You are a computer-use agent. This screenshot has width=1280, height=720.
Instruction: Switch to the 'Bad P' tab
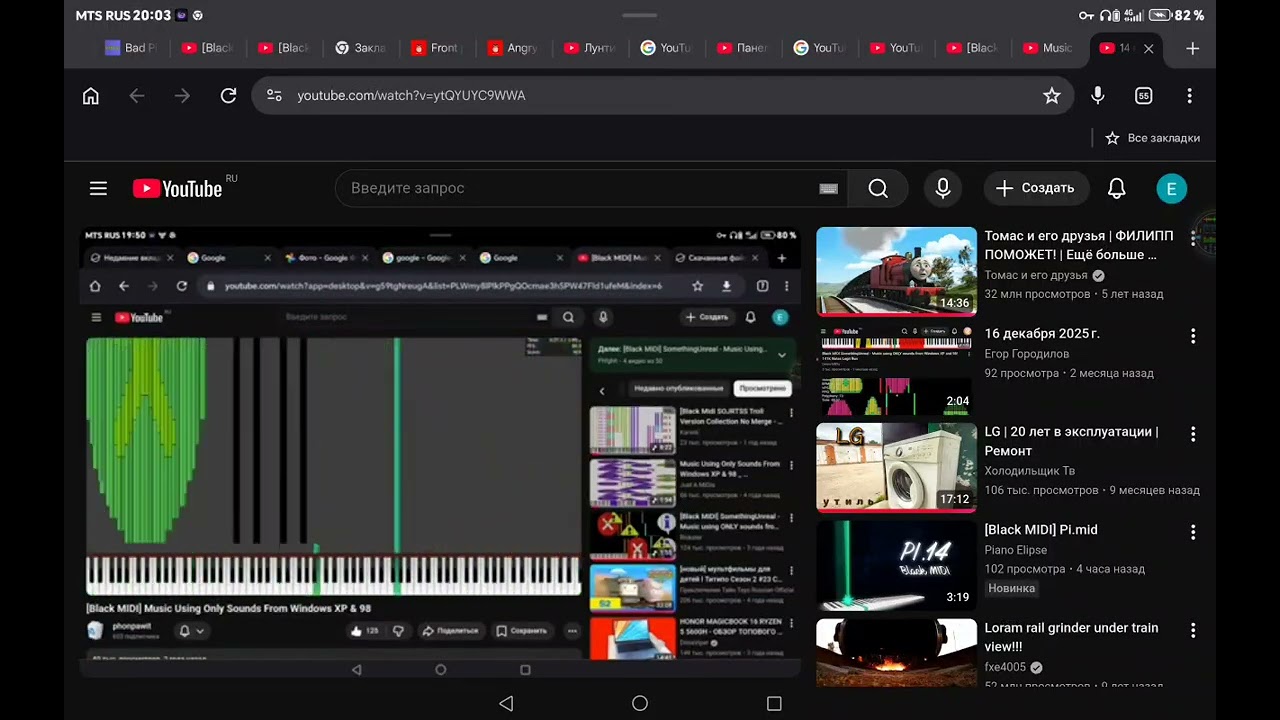click(132, 48)
